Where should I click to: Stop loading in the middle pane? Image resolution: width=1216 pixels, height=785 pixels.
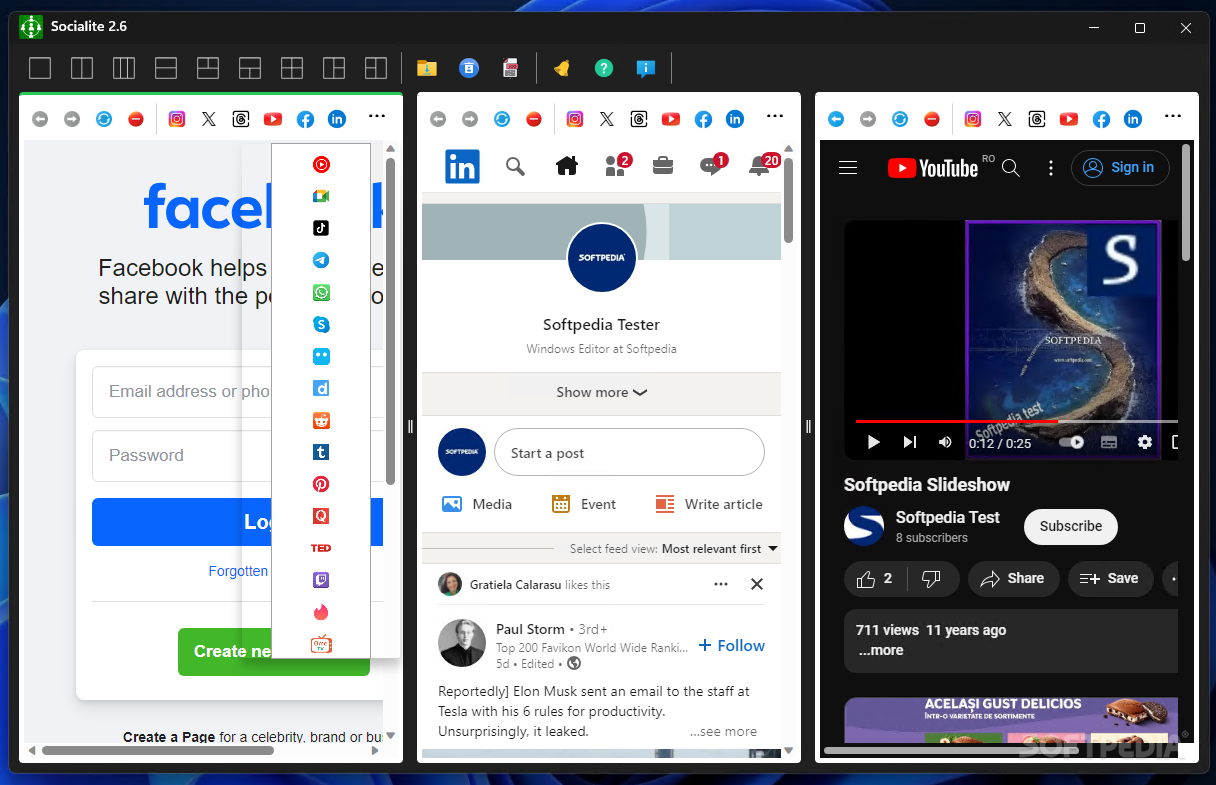pos(534,119)
